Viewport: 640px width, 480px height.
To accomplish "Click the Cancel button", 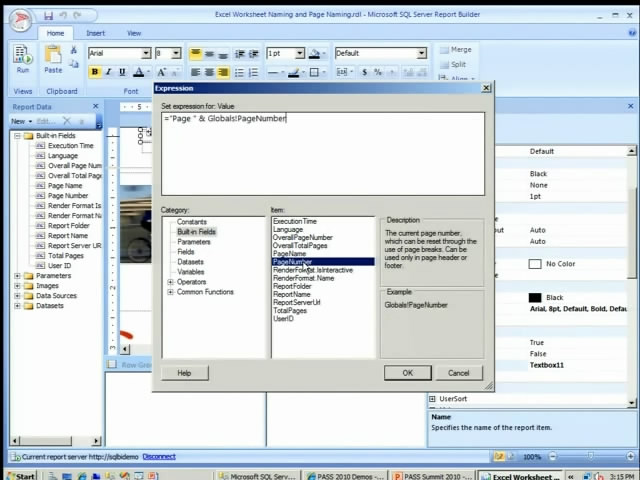I will 459,373.
